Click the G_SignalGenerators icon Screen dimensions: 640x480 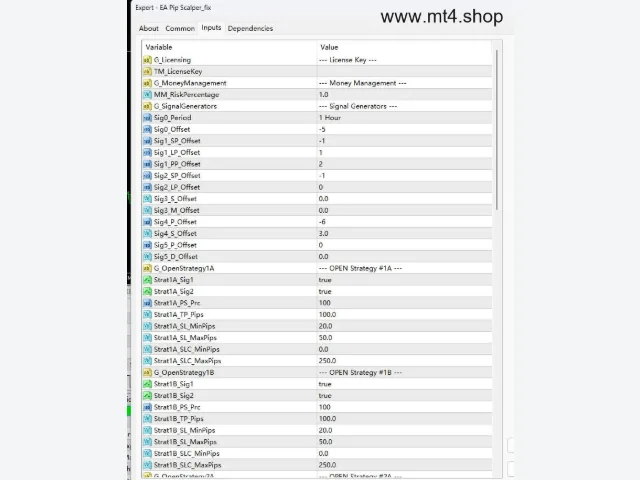[x=147, y=106]
